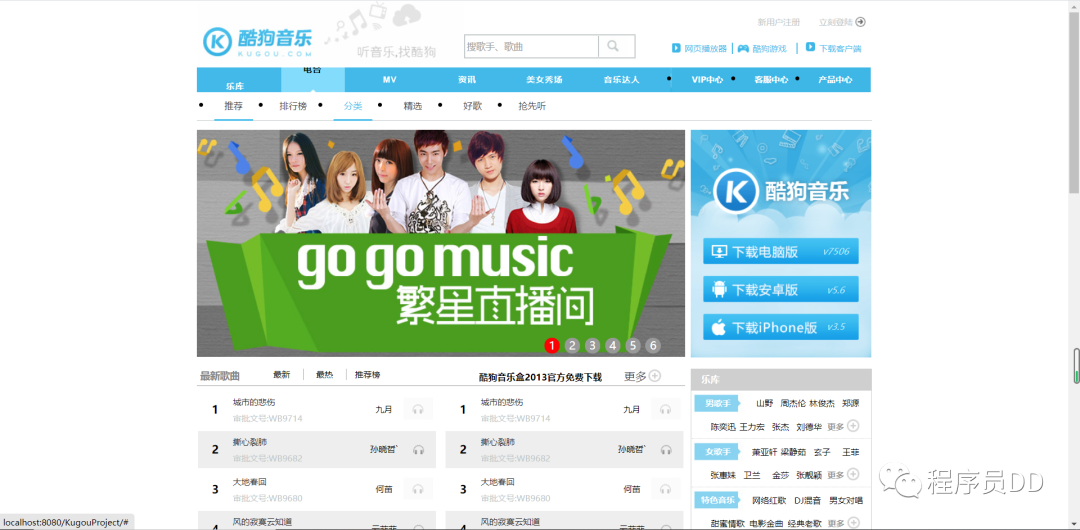Open the 电台 navigation tab
The image size is (1080, 530).
tap(312, 79)
